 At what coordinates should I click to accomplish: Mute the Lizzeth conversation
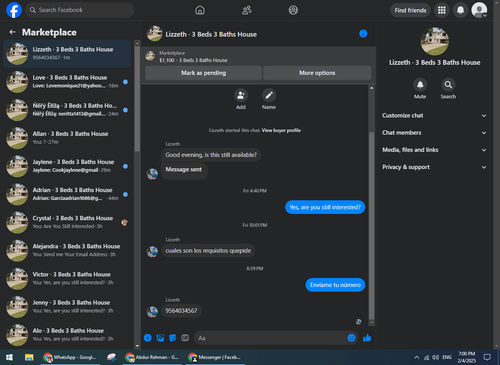pyautogui.click(x=420, y=85)
